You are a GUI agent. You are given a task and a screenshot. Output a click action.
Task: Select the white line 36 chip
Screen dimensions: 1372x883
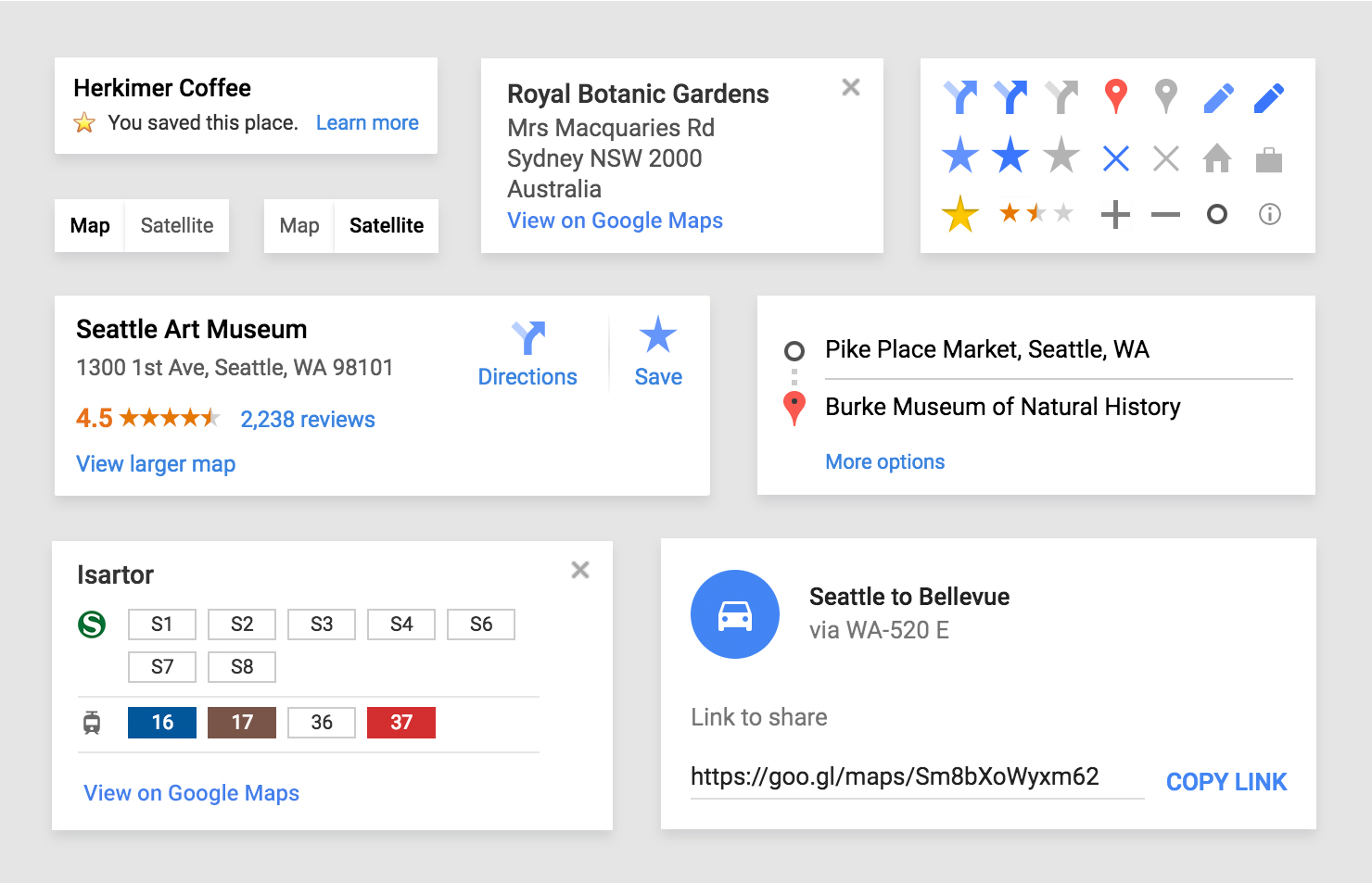[322, 723]
